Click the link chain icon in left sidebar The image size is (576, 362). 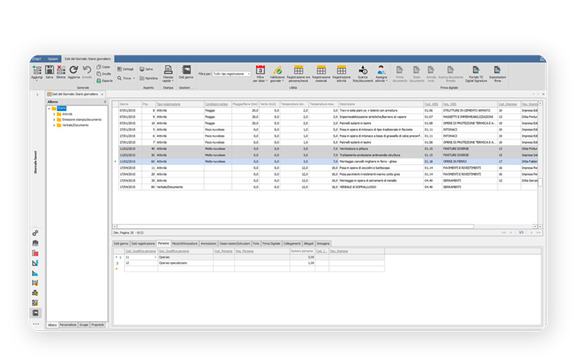pyautogui.click(x=35, y=233)
